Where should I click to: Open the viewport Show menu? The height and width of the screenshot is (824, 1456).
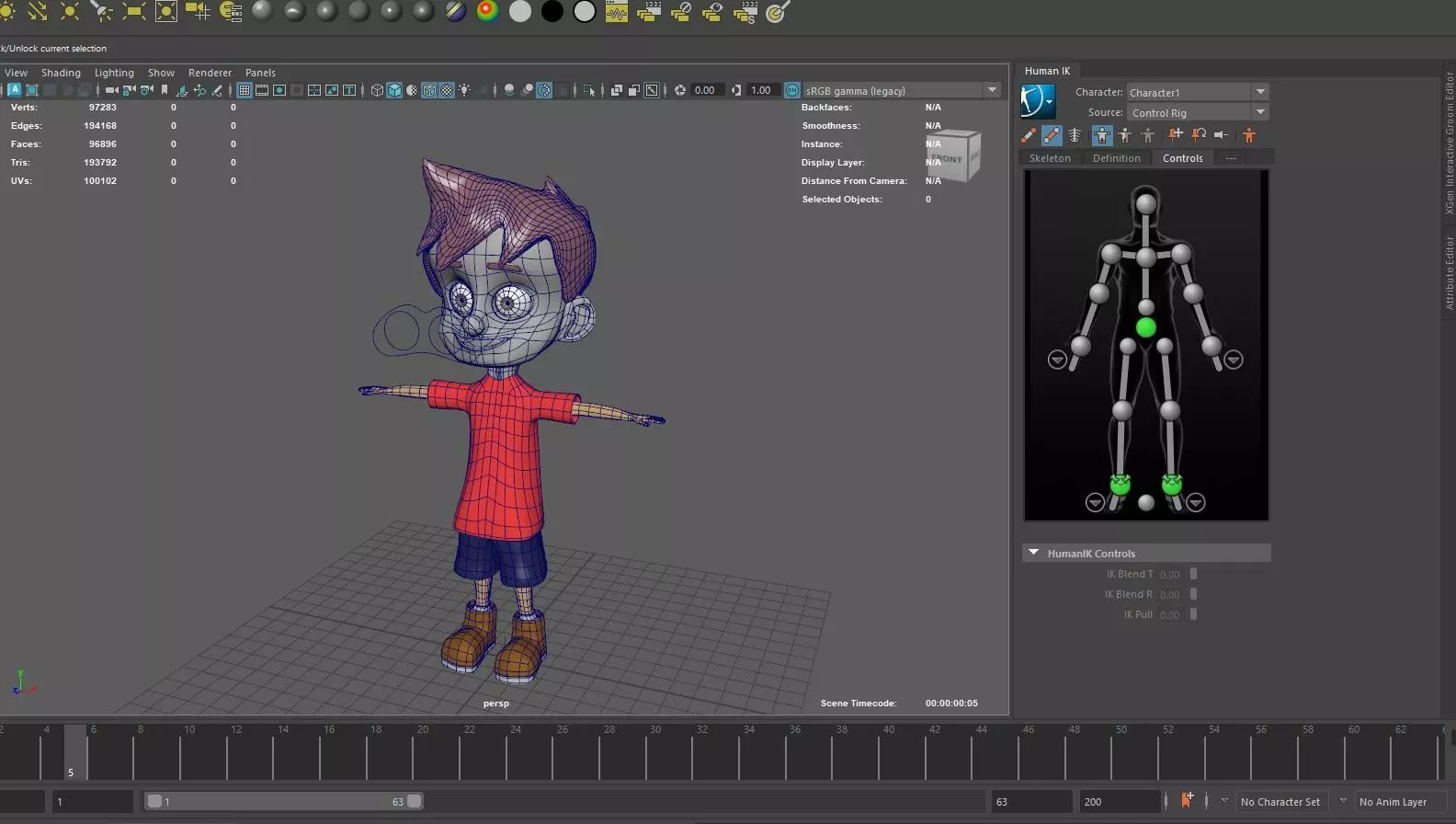click(x=161, y=73)
